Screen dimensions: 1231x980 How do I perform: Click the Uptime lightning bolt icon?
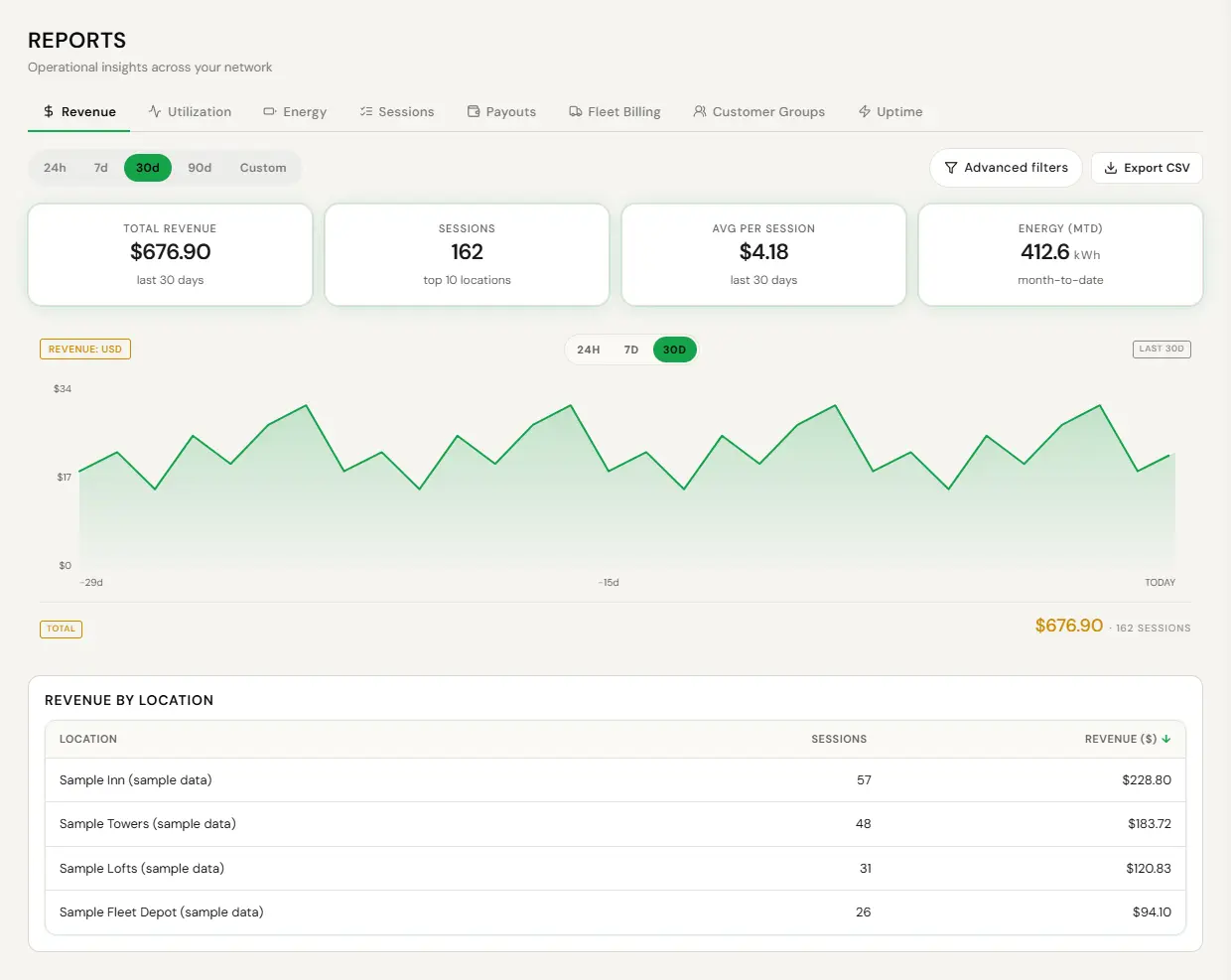pyautogui.click(x=865, y=111)
